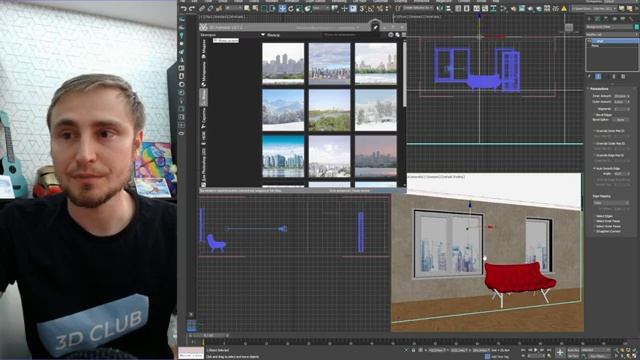Select the top-left city skyline thumbnail
640x360 pixels.
pyautogui.click(x=283, y=63)
